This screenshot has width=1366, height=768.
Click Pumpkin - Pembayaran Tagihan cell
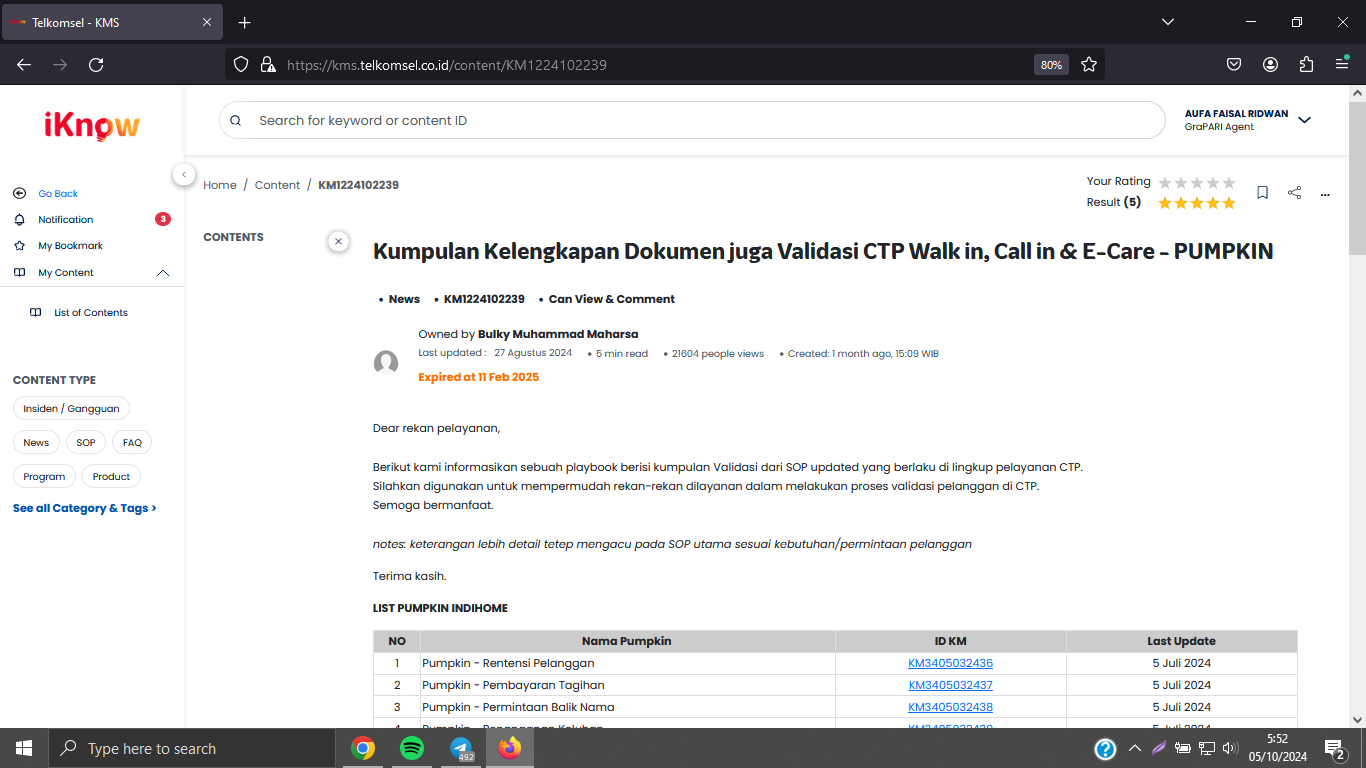click(628, 685)
